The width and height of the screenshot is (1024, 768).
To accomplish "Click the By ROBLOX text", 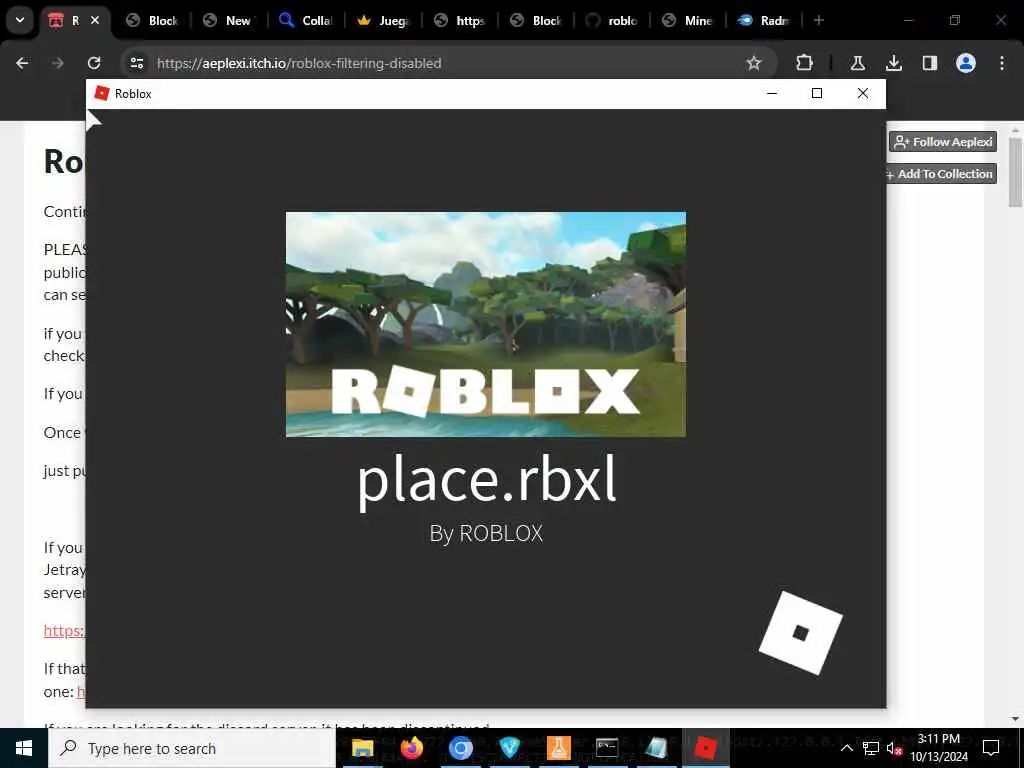I will click(486, 534).
